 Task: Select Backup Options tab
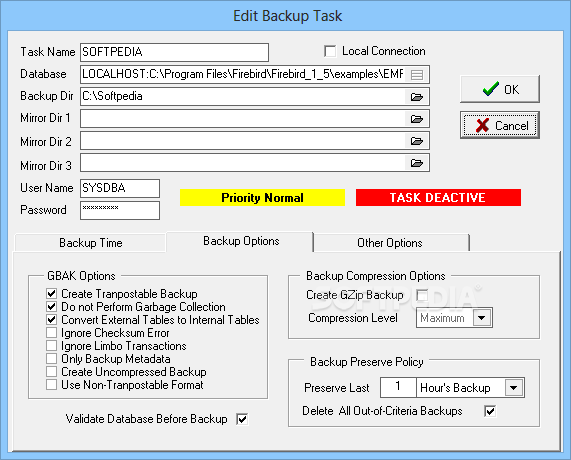coord(240,241)
